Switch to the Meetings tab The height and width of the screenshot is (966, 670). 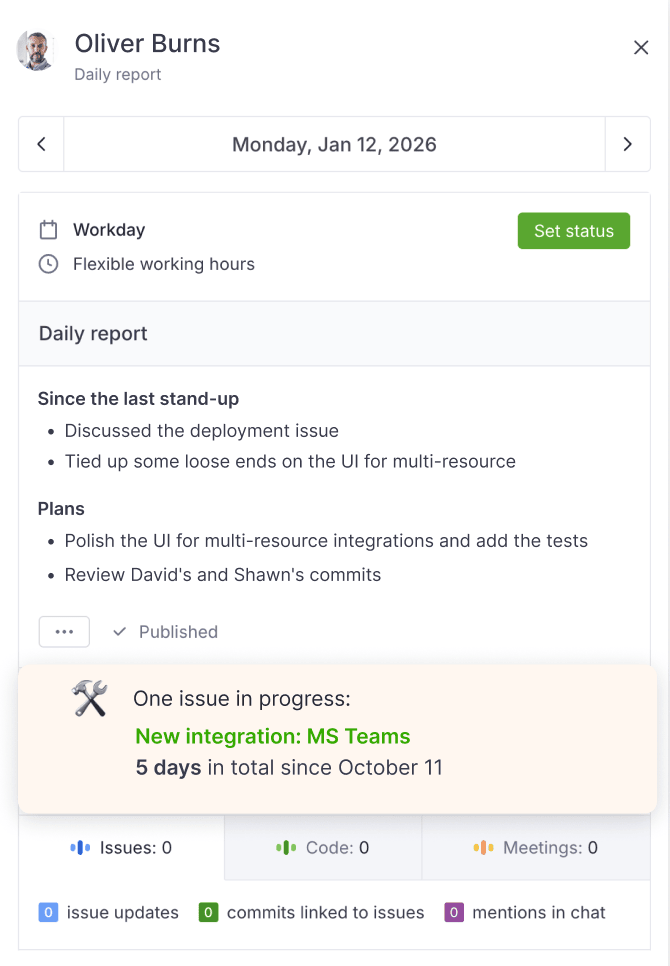point(536,848)
